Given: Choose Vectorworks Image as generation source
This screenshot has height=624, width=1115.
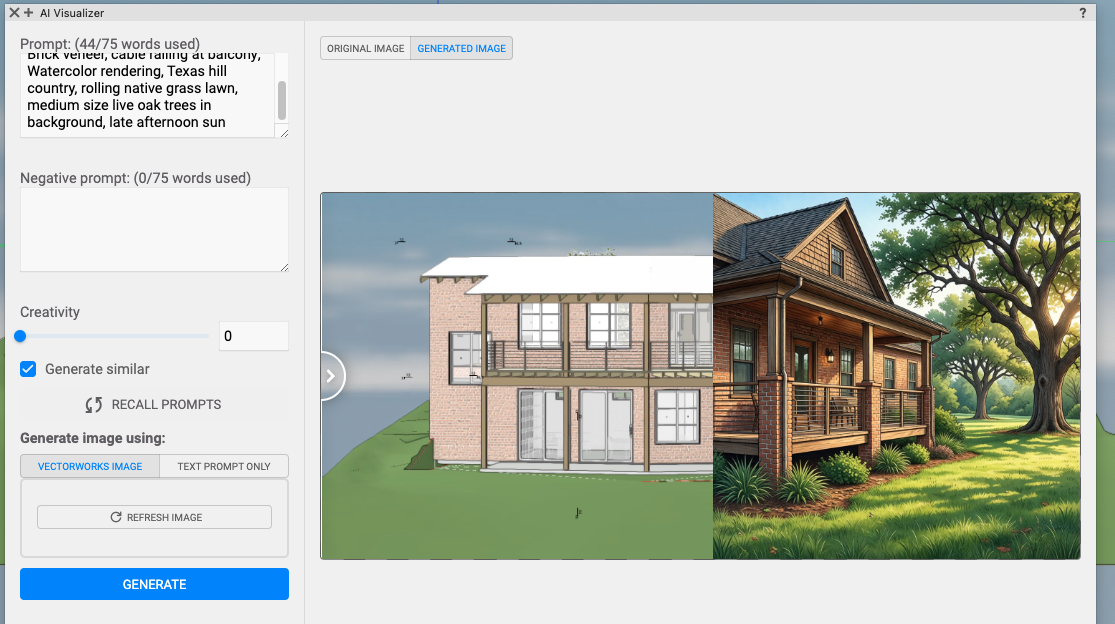Looking at the screenshot, I should click(x=88, y=466).
